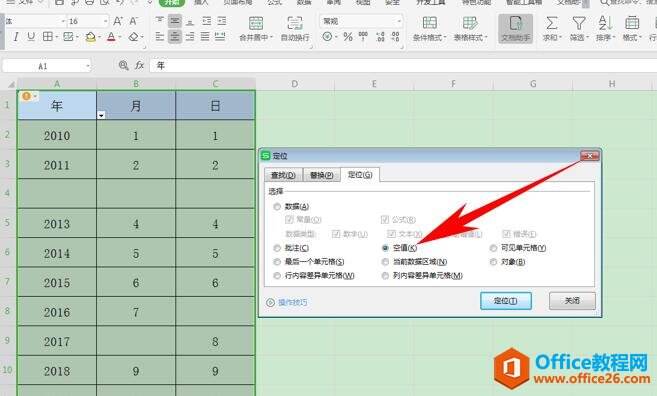Switch to the 替换(P) tab
Screen dimensions: 657x396
click(321, 175)
